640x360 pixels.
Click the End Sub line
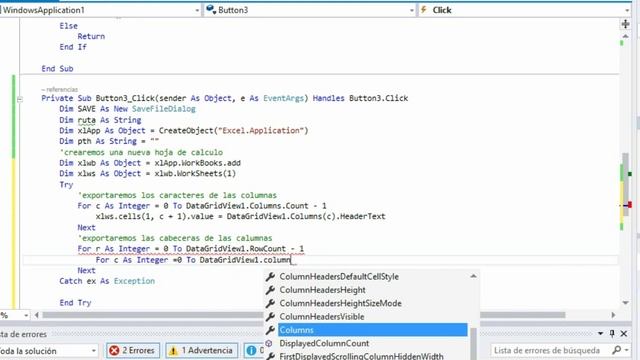tap(57, 69)
